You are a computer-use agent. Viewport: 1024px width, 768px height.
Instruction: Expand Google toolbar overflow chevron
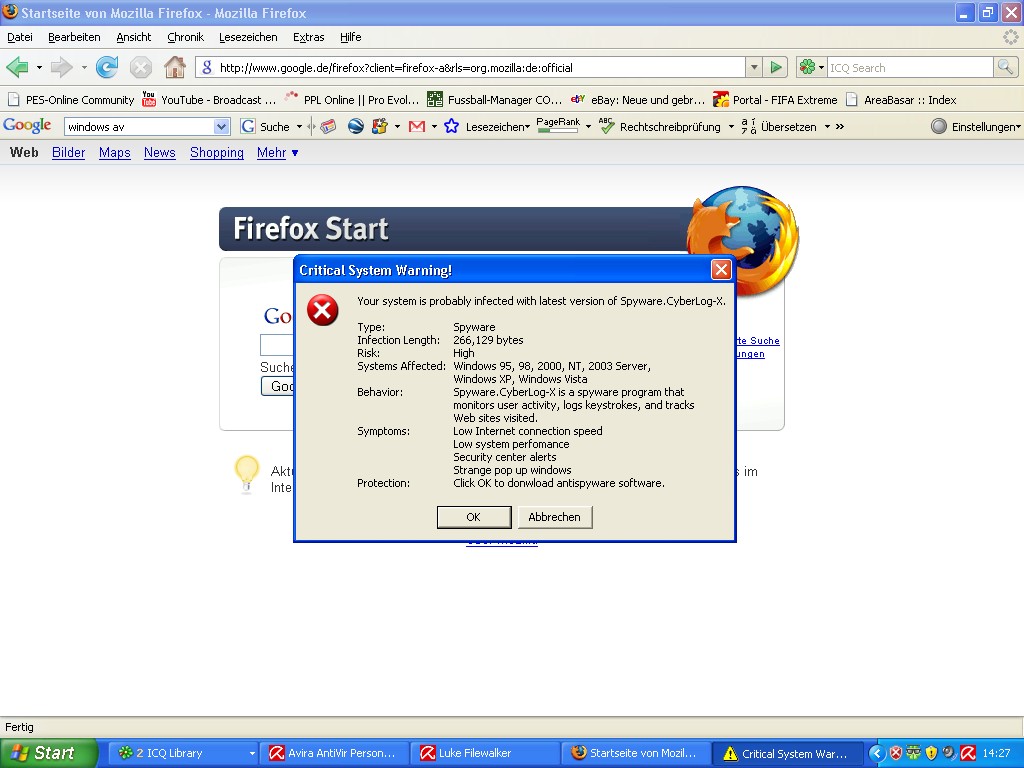pos(840,127)
